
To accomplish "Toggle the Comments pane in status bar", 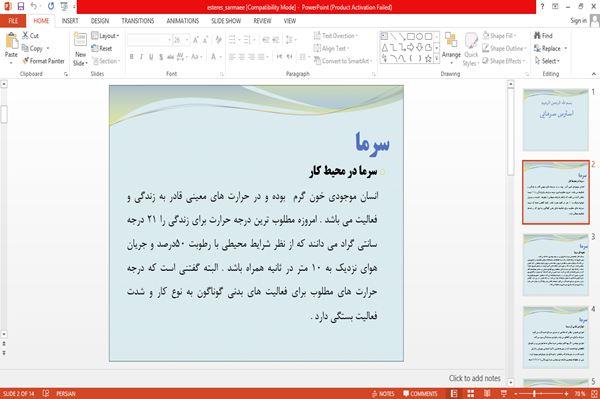I will (x=420, y=394).
